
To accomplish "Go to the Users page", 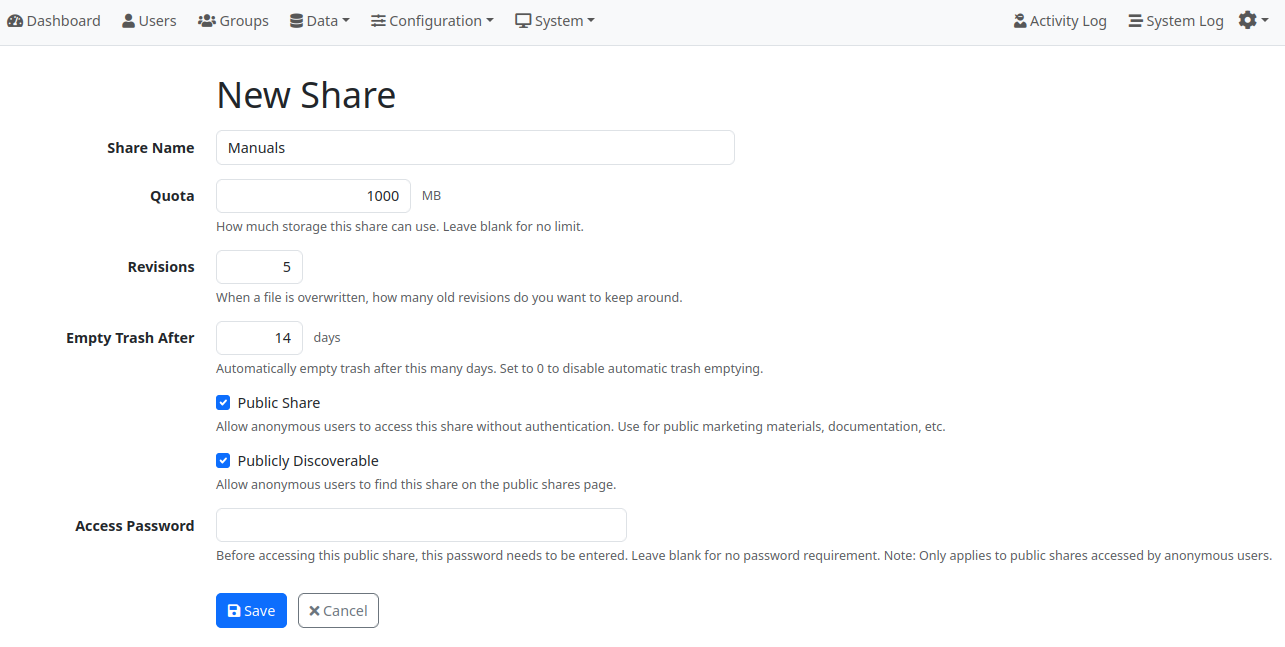I will tap(149, 20).
